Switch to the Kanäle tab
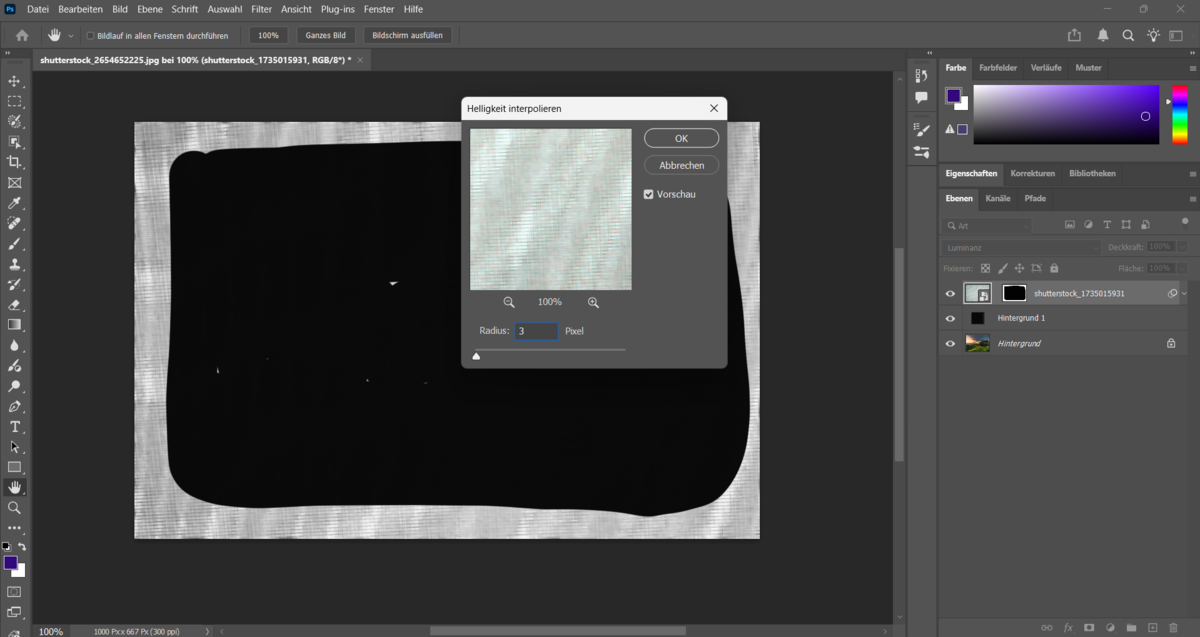This screenshot has width=1200, height=637. (998, 198)
